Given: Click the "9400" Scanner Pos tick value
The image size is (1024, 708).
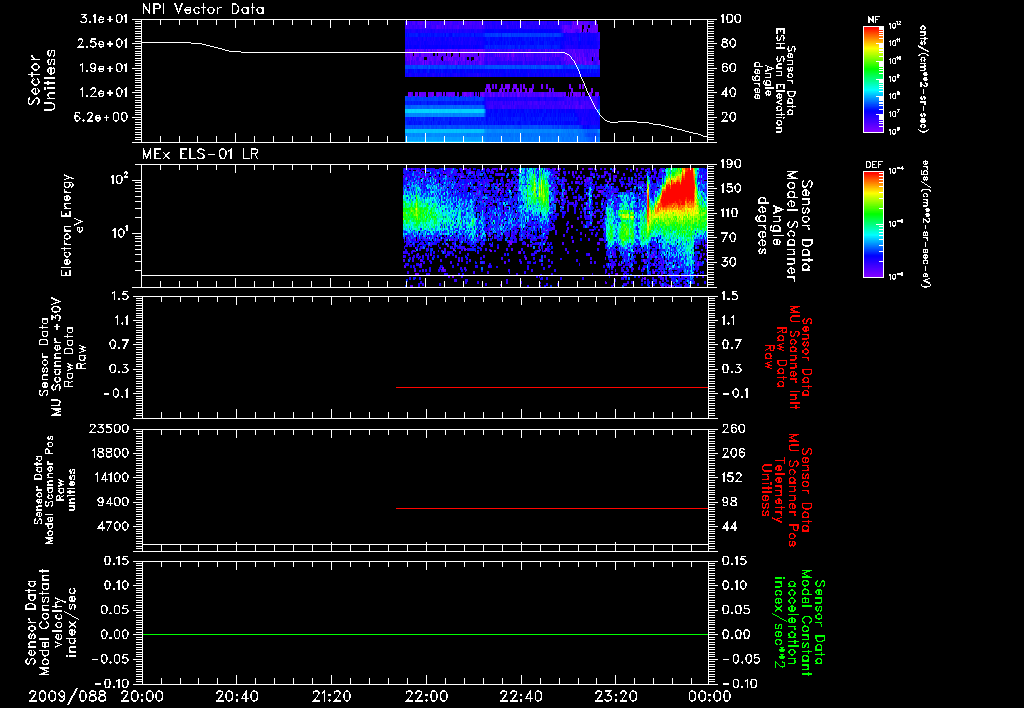Looking at the screenshot, I should click(x=112, y=502).
